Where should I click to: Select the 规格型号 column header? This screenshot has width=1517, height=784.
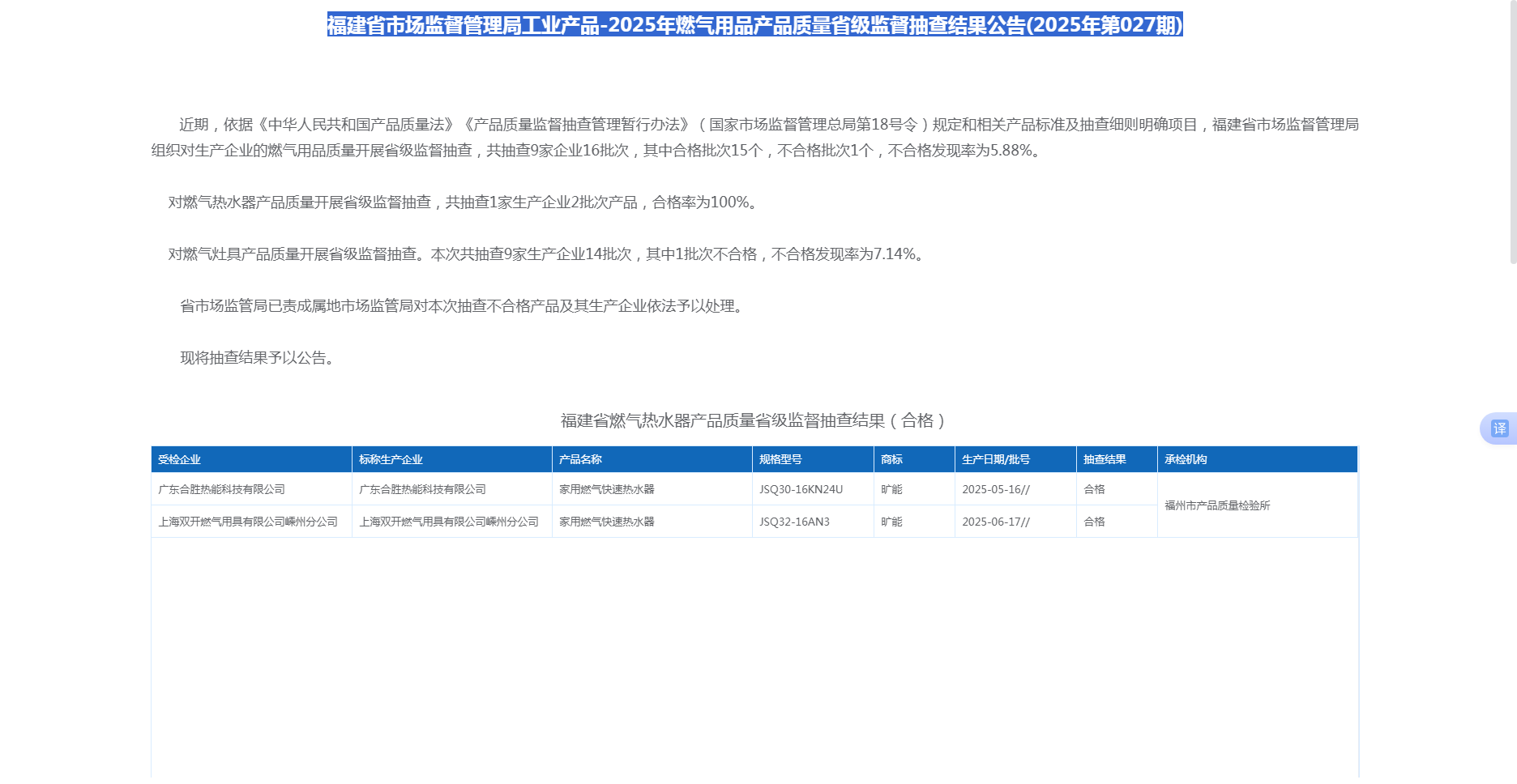pyautogui.click(x=780, y=459)
